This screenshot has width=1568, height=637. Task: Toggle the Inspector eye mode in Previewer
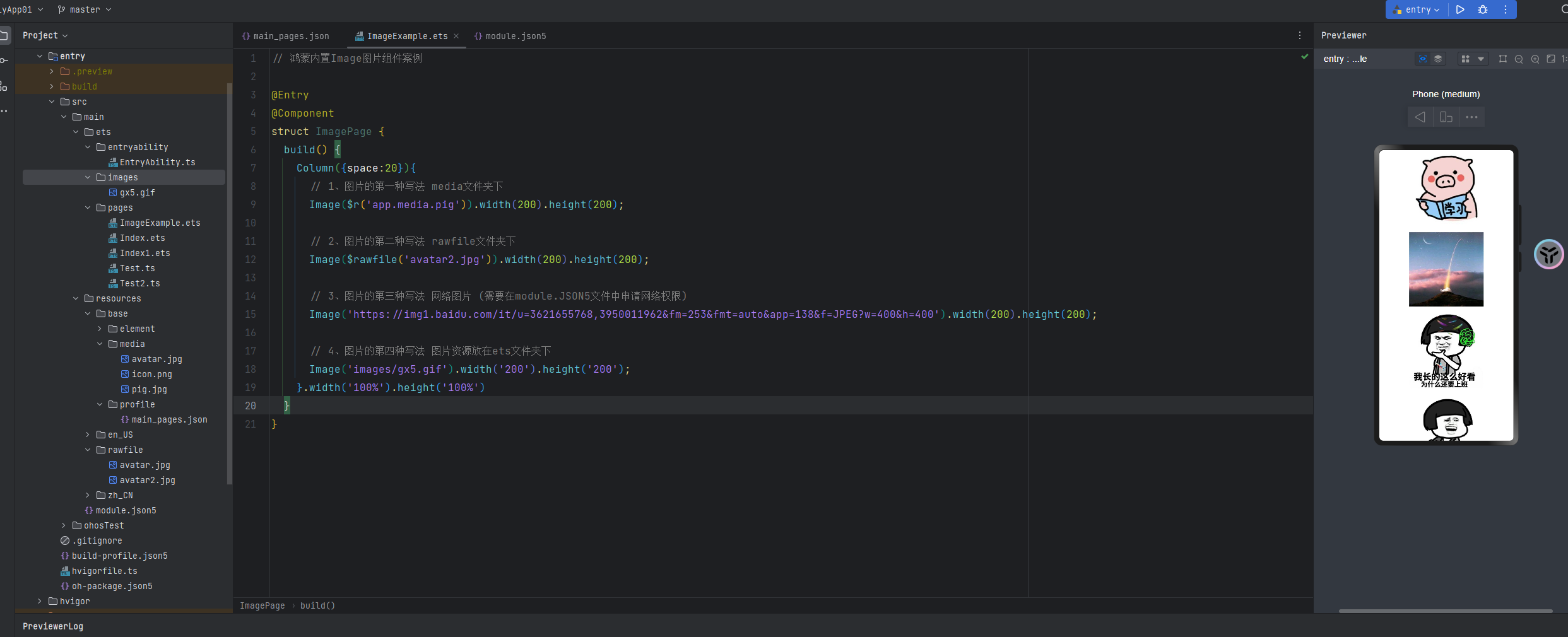click(x=1423, y=59)
